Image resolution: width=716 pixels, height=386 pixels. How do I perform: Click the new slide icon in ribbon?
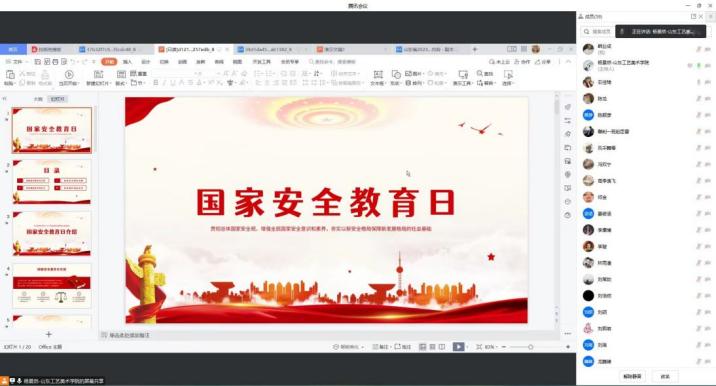coord(98,74)
